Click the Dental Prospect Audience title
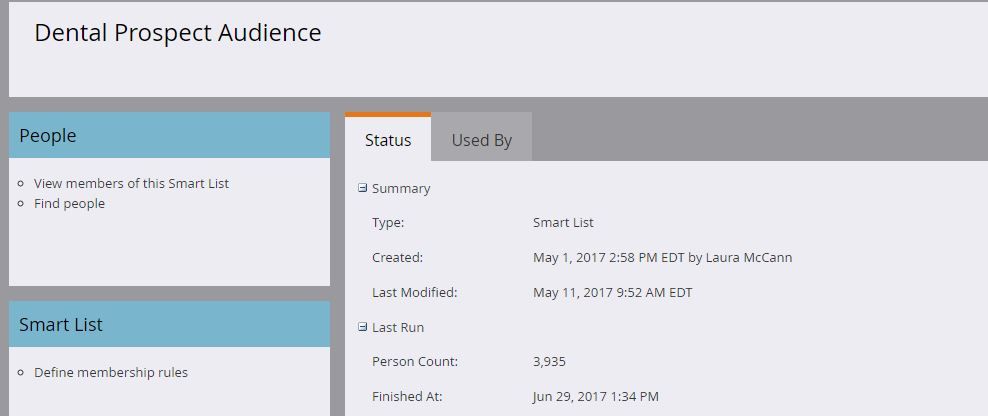Screen dimensions: 988x416 pos(178,33)
